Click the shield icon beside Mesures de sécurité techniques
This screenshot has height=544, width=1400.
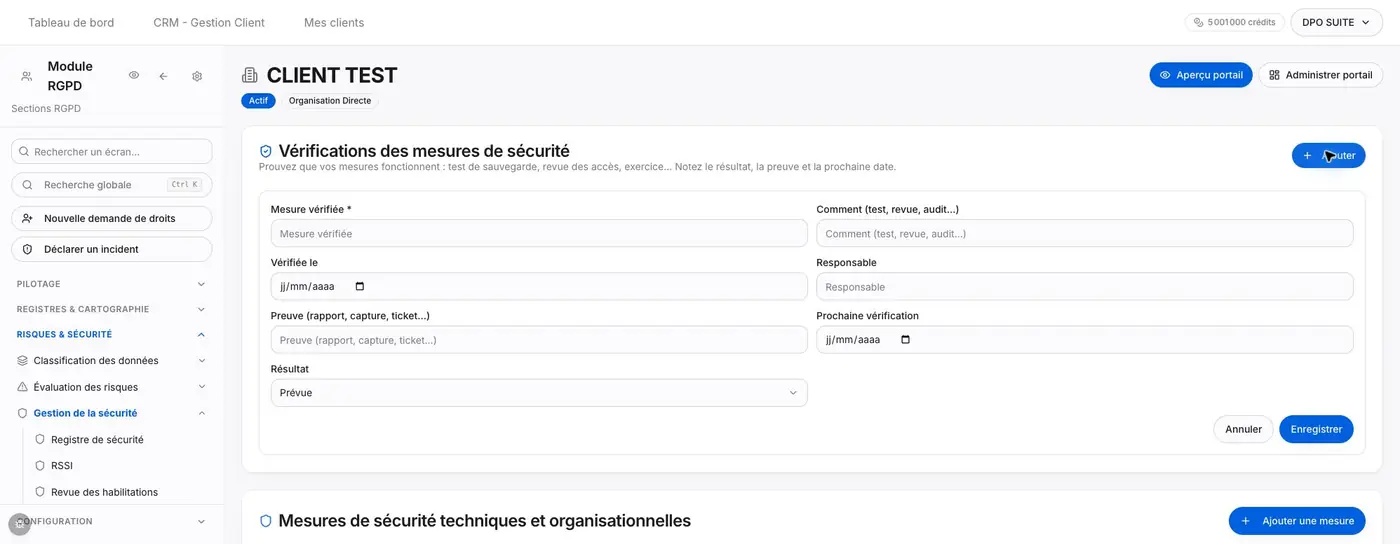[266, 521]
